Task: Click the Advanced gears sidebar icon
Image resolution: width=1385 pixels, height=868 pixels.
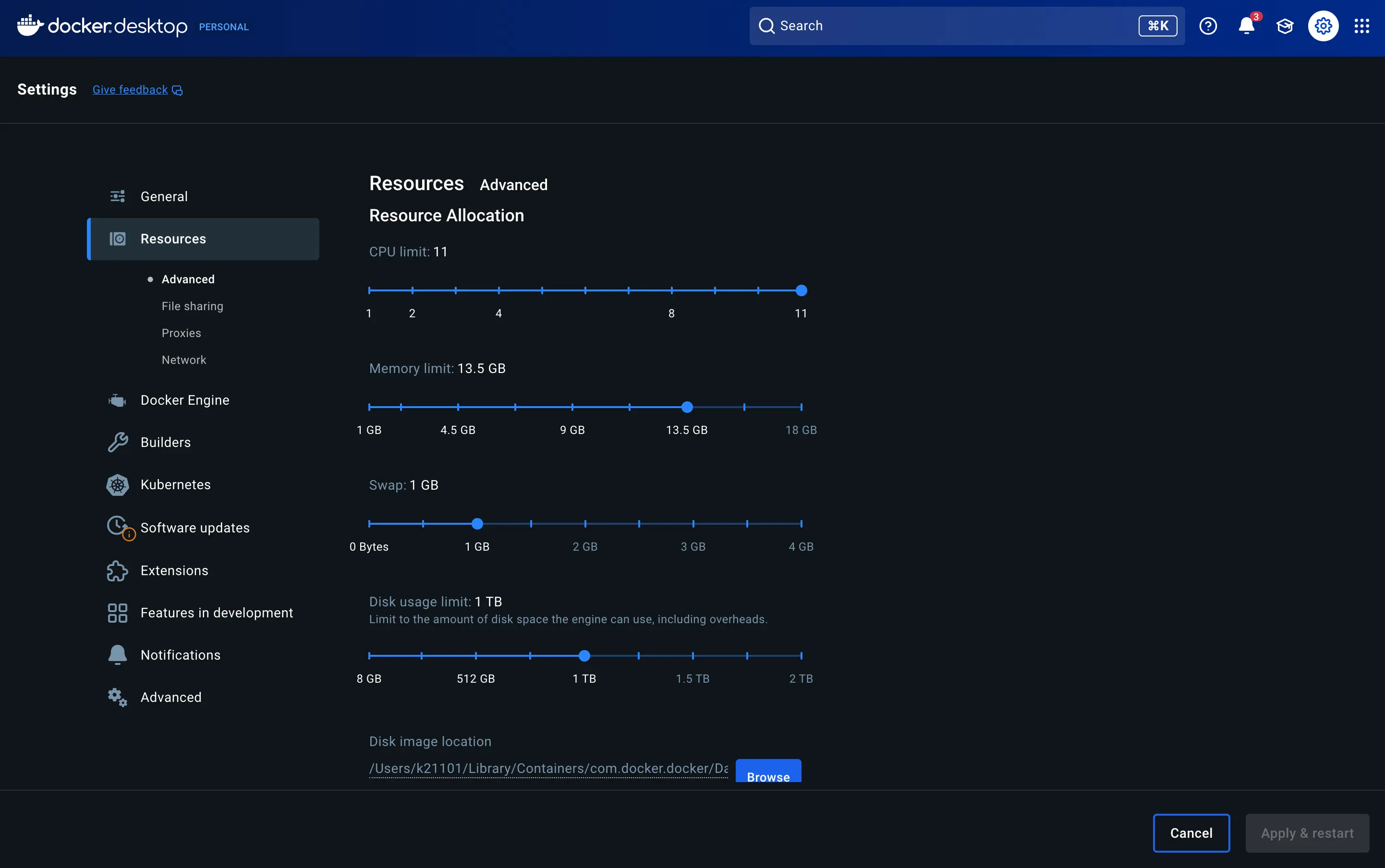Action: coord(118,697)
